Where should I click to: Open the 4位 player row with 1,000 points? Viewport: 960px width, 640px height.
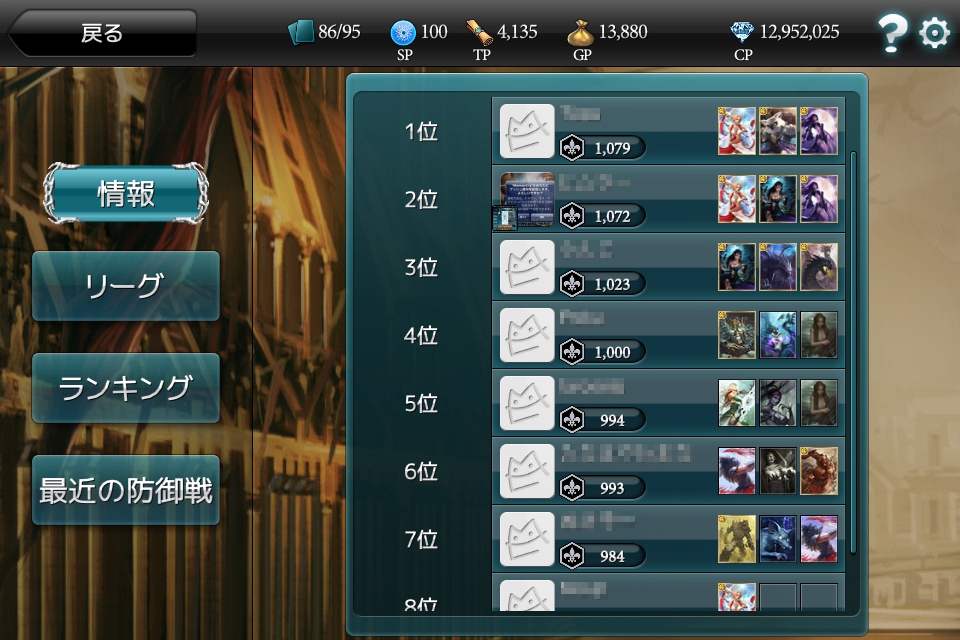coord(669,335)
